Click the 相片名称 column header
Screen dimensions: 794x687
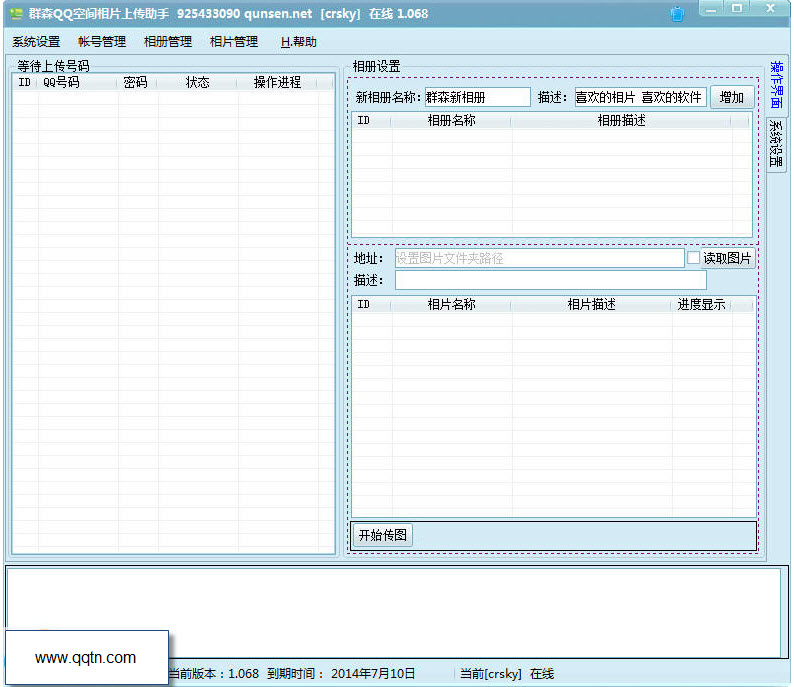click(x=451, y=304)
